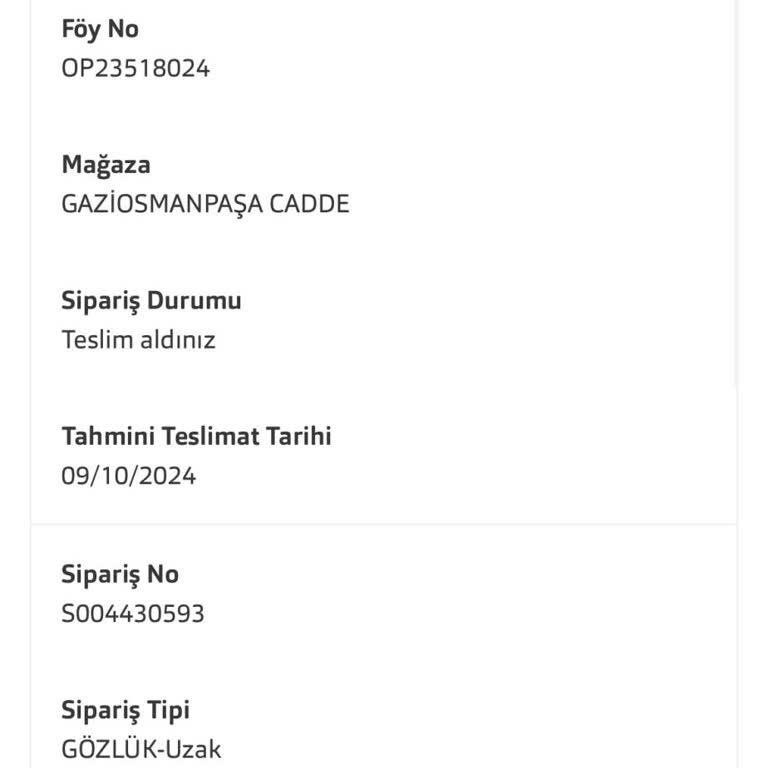Click the Sipariş Tipi label
Viewport: 768px width, 768px height.
[x=125, y=710]
